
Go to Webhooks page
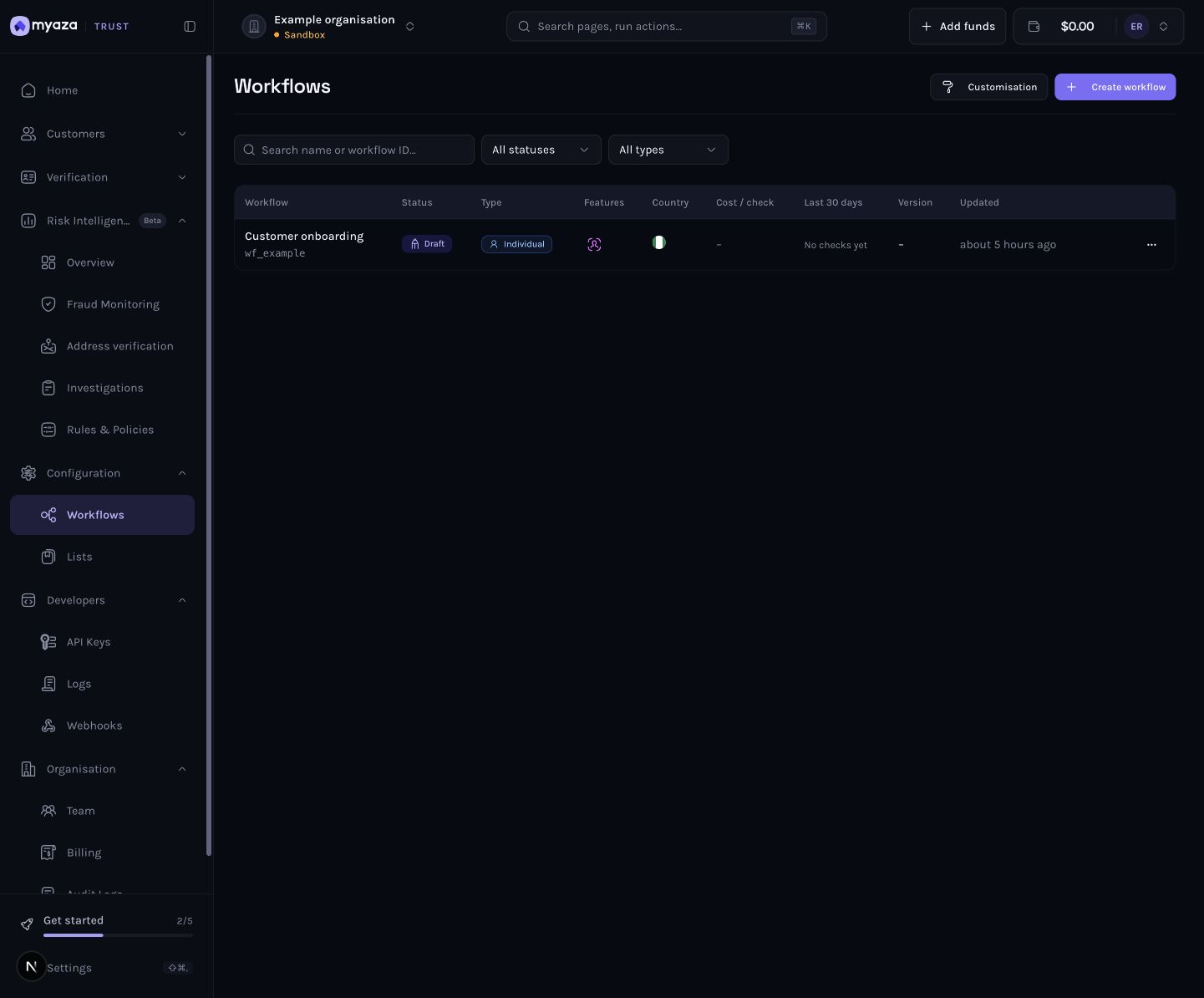pos(102,726)
